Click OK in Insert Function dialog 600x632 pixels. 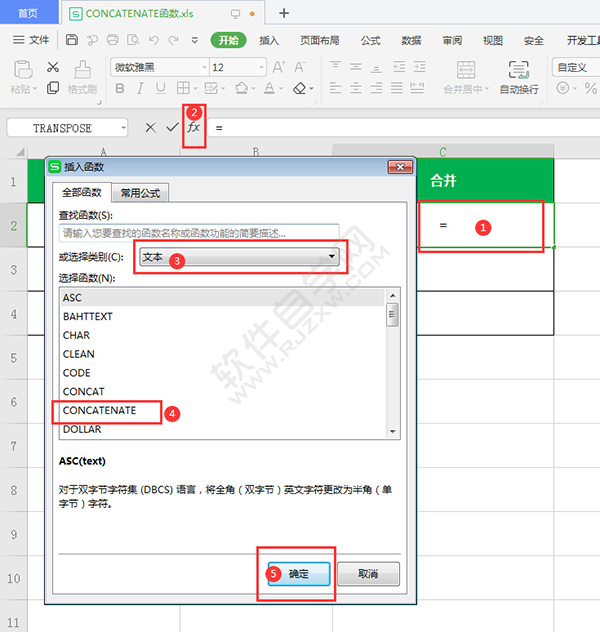click(x=299, y=574)
